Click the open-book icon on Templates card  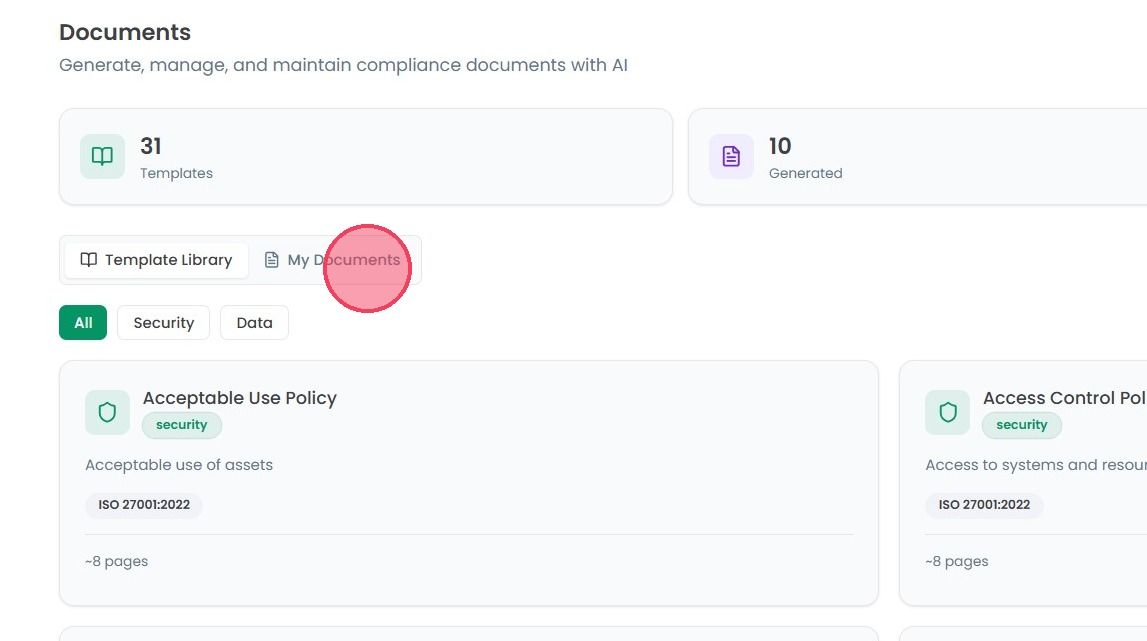point(102,156)
